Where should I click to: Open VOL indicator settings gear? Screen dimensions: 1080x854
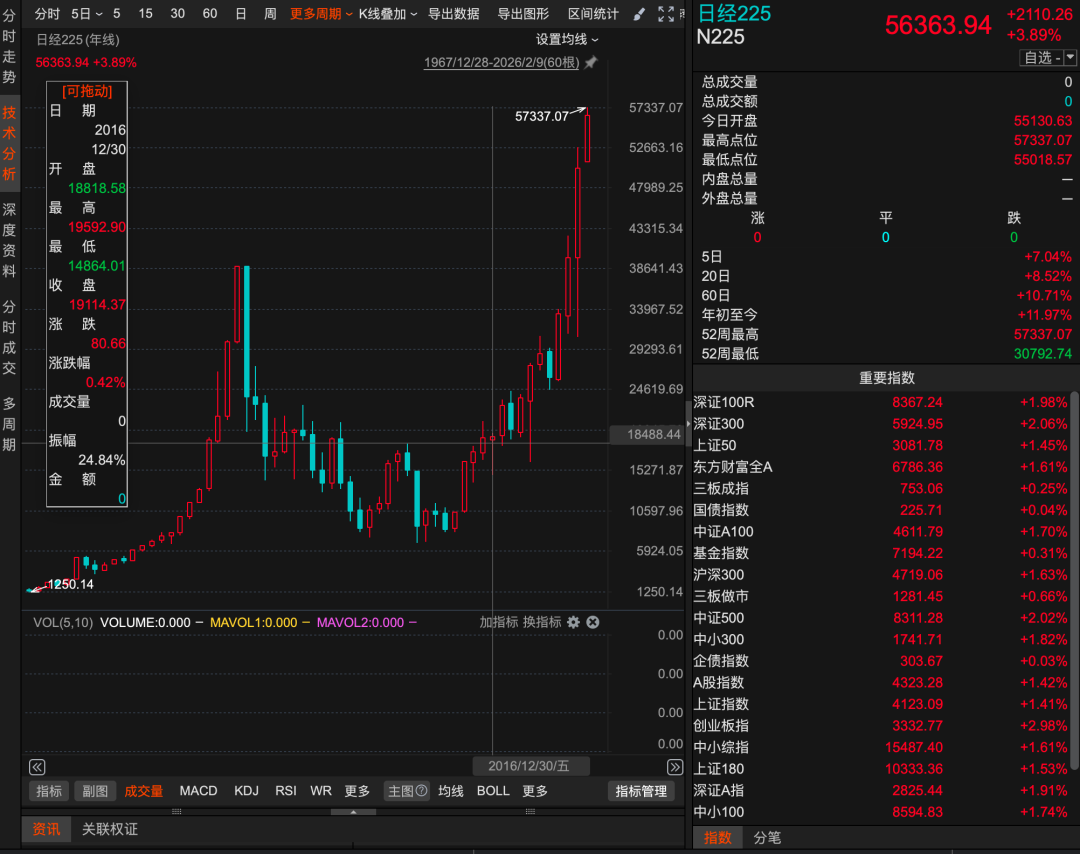[573, 622]
